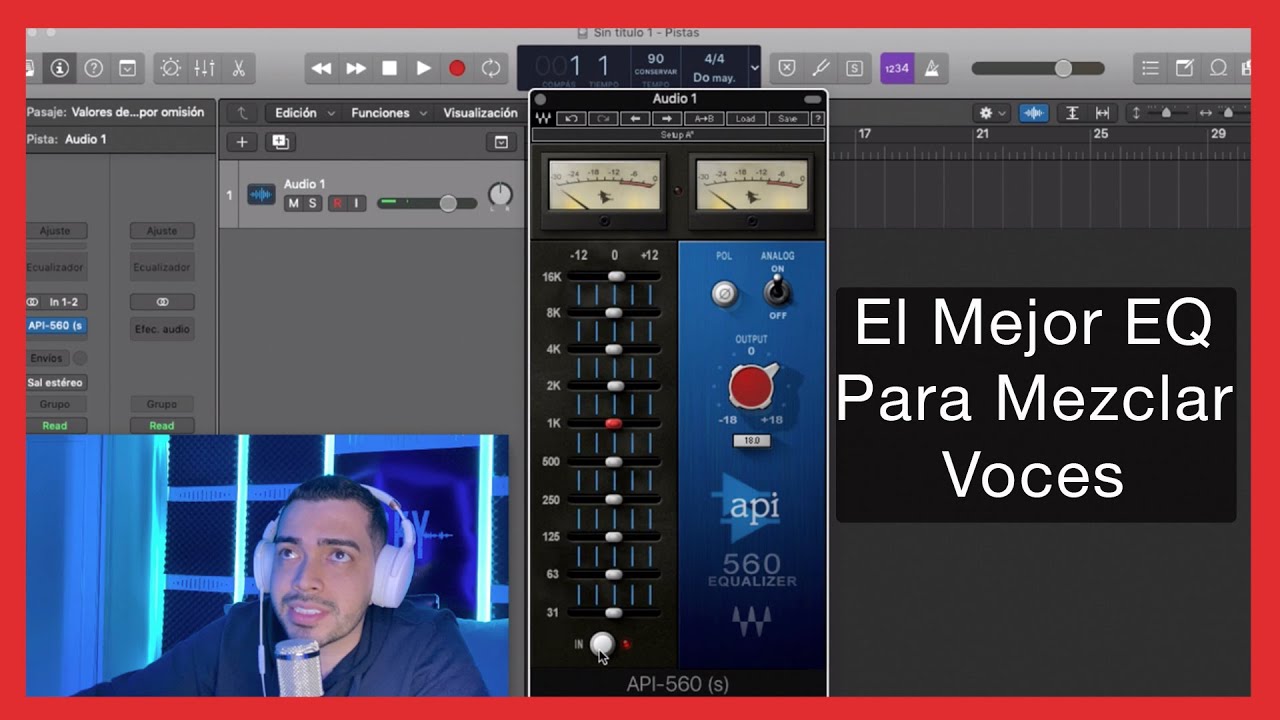
Task: Solo the Audio 1 track
Action: point(313,203)
